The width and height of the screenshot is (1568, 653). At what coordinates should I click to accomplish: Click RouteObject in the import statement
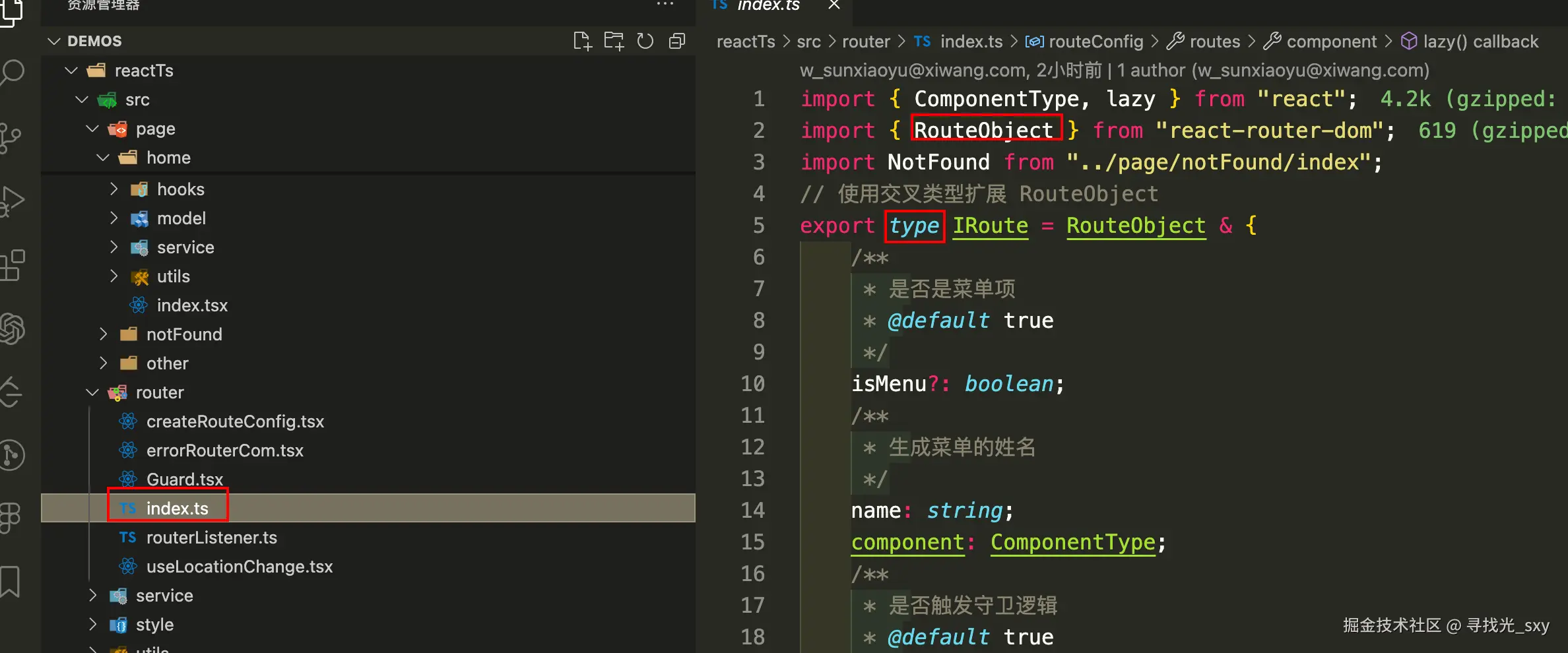983,131
